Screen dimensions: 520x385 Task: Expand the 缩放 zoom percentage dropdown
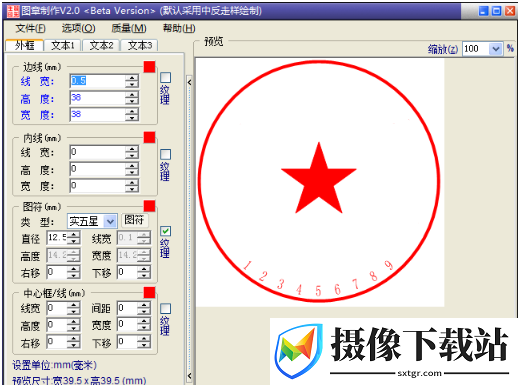[496, 49]
